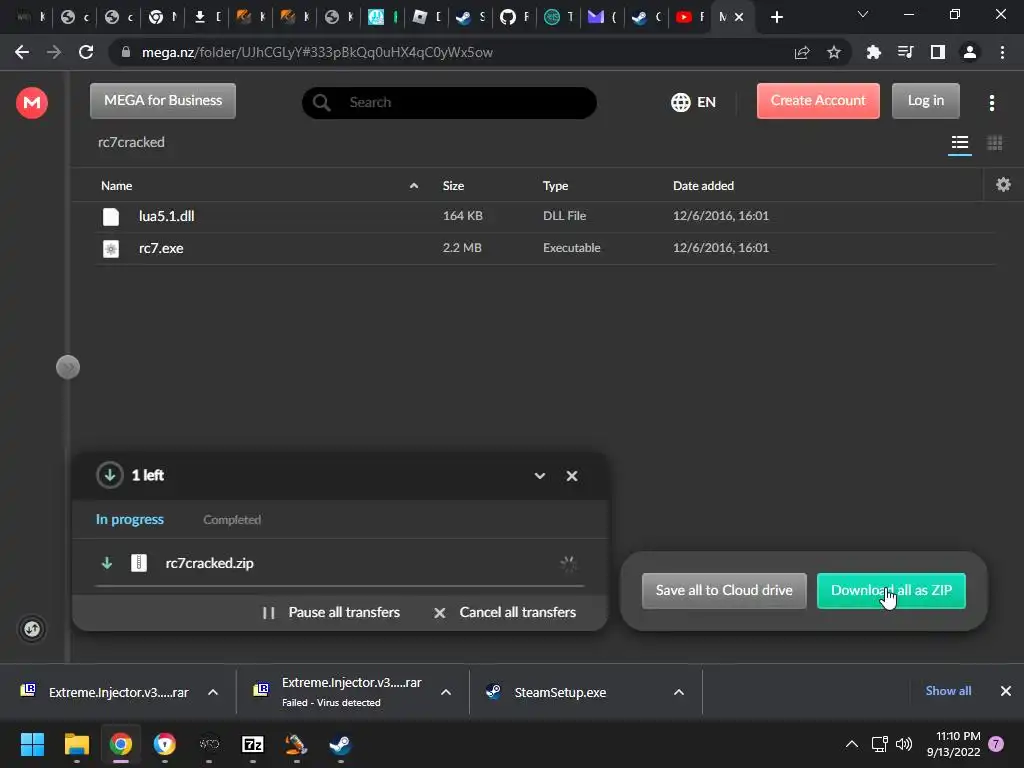Image resolution: width=1024 pixels, height=768 pixels.
Task: Open Chrome three-dot menu
Action: [x=1002, y=52]
